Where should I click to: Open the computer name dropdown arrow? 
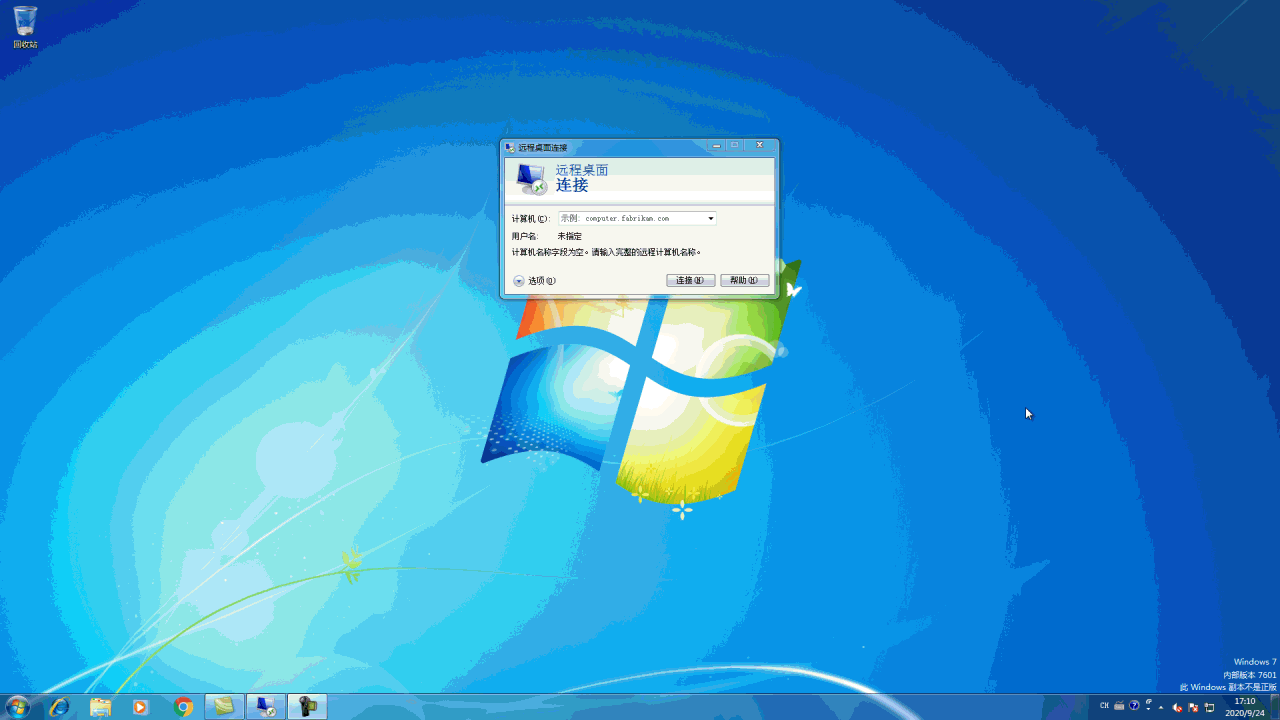(x=710, y=218)
